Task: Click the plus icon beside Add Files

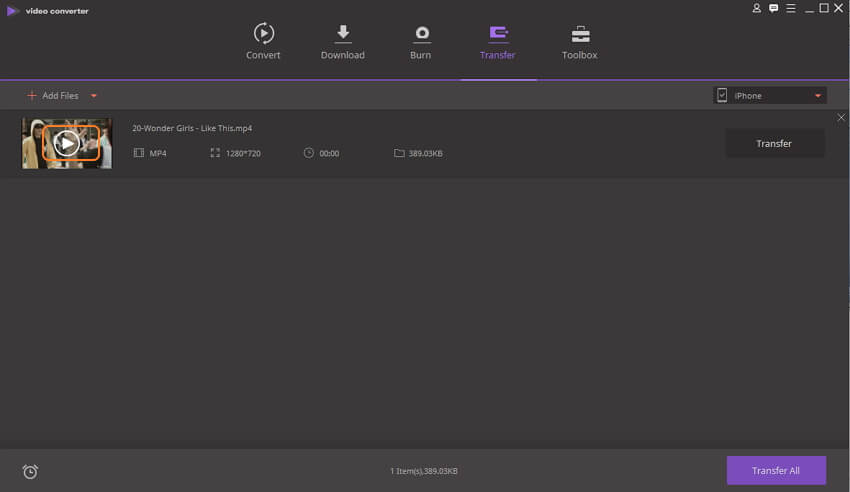Action: (32, 95)
